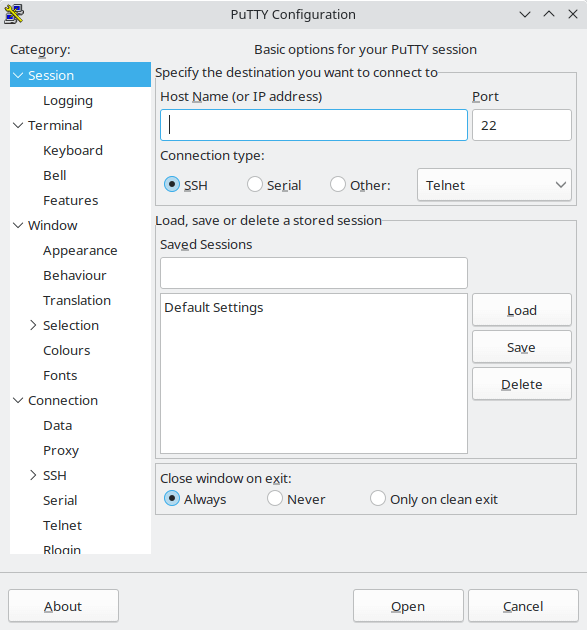Screen dimensions: 587x630
Task: Select the Window tree item
Action: tap(53, 225)
